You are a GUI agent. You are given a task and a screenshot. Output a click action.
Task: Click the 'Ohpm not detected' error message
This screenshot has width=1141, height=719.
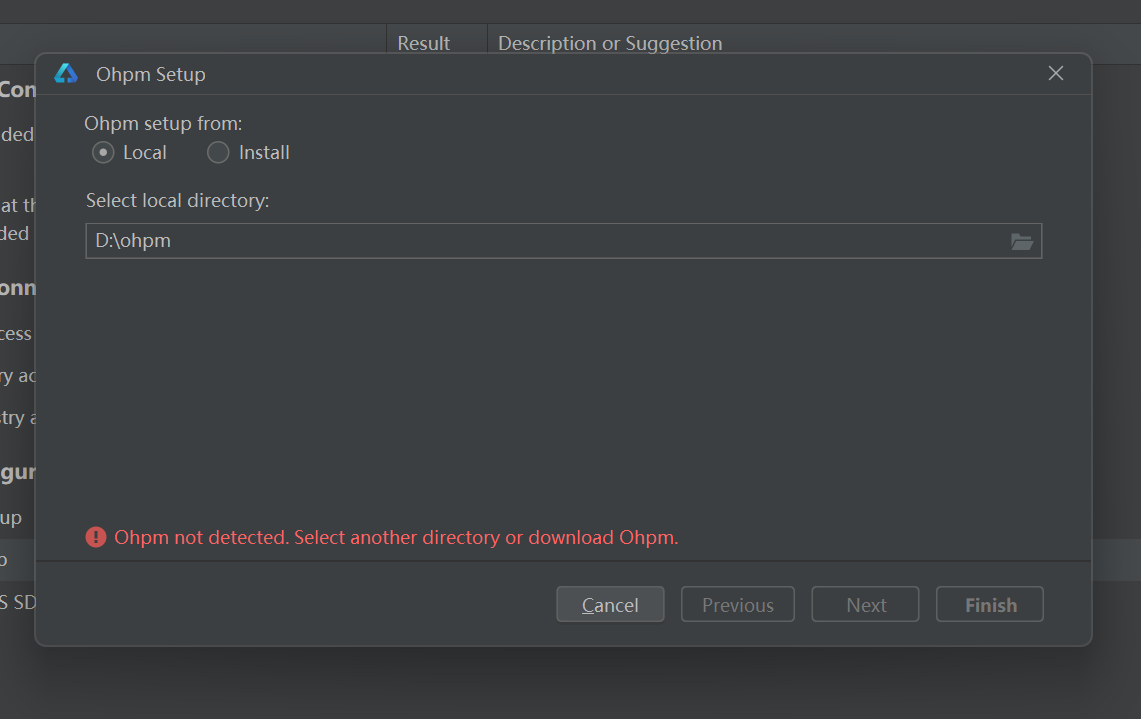pyautogui.click(x=396, y=538)
